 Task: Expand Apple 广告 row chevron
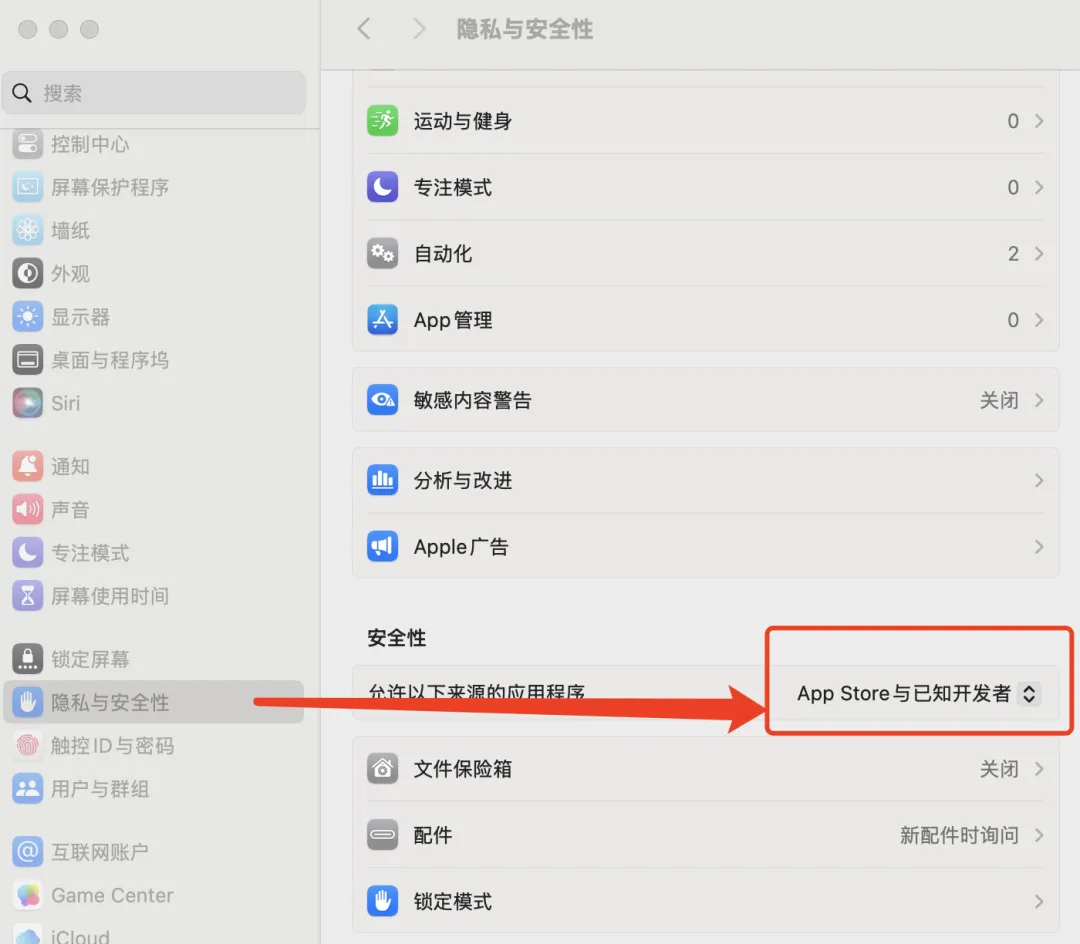pos(1039,547)
